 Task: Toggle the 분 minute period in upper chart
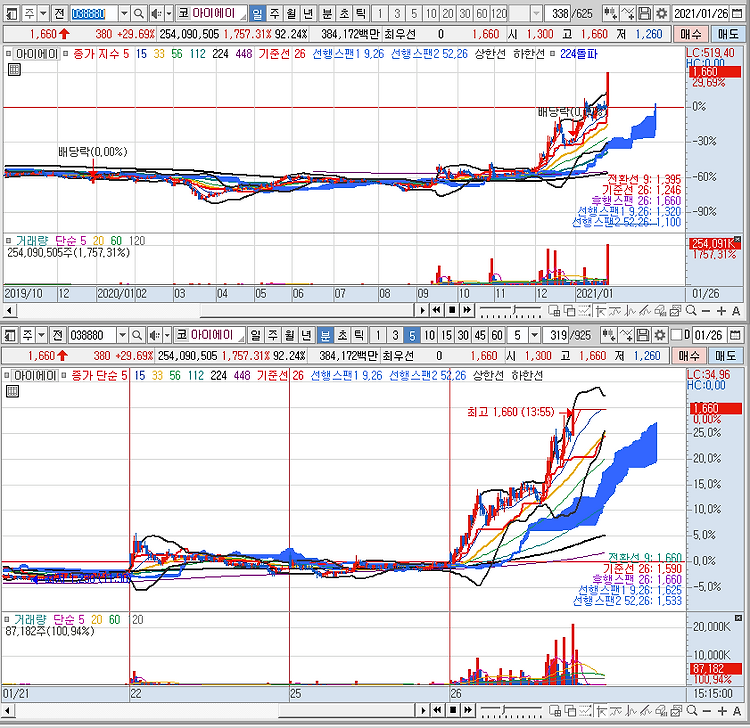tap(327, 13)
